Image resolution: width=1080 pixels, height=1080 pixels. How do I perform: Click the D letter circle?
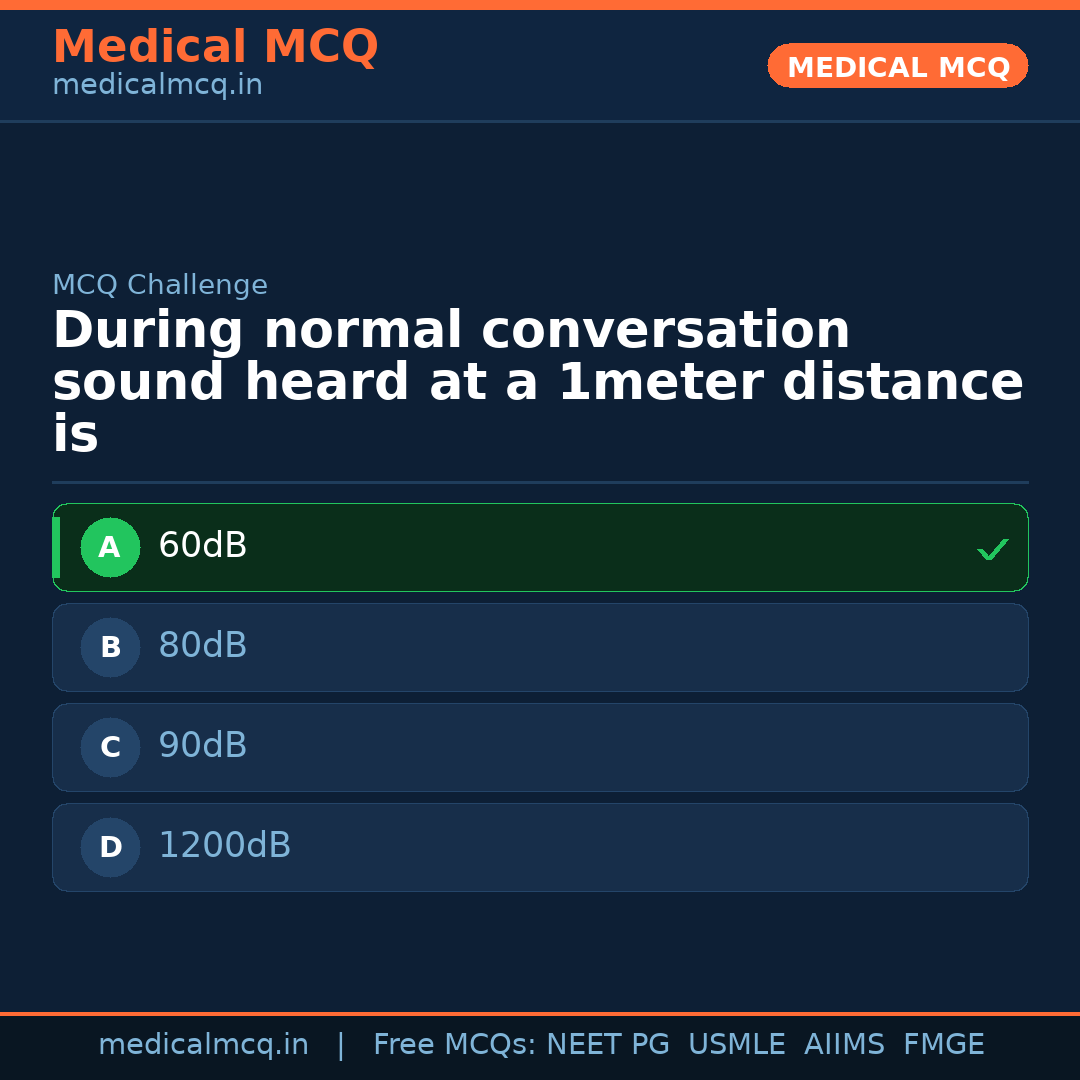coord(110,848)
